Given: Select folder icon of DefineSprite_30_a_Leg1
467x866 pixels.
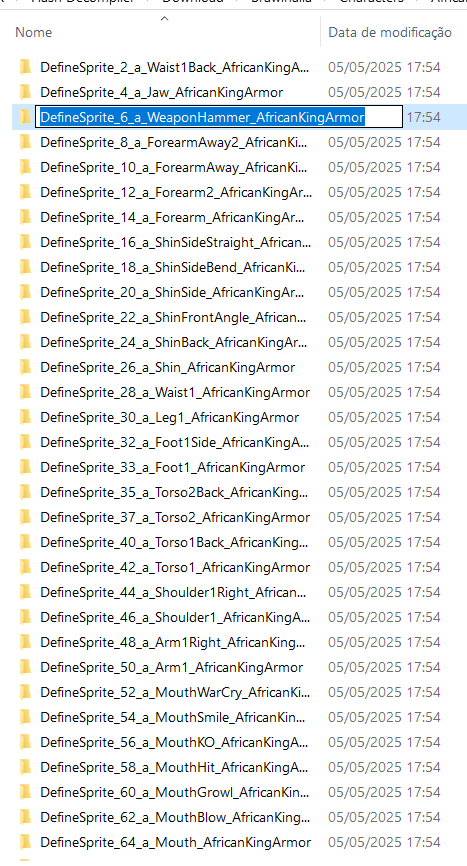Looking at the screenshot, I should pyautogui.click(x=25, y=418).
